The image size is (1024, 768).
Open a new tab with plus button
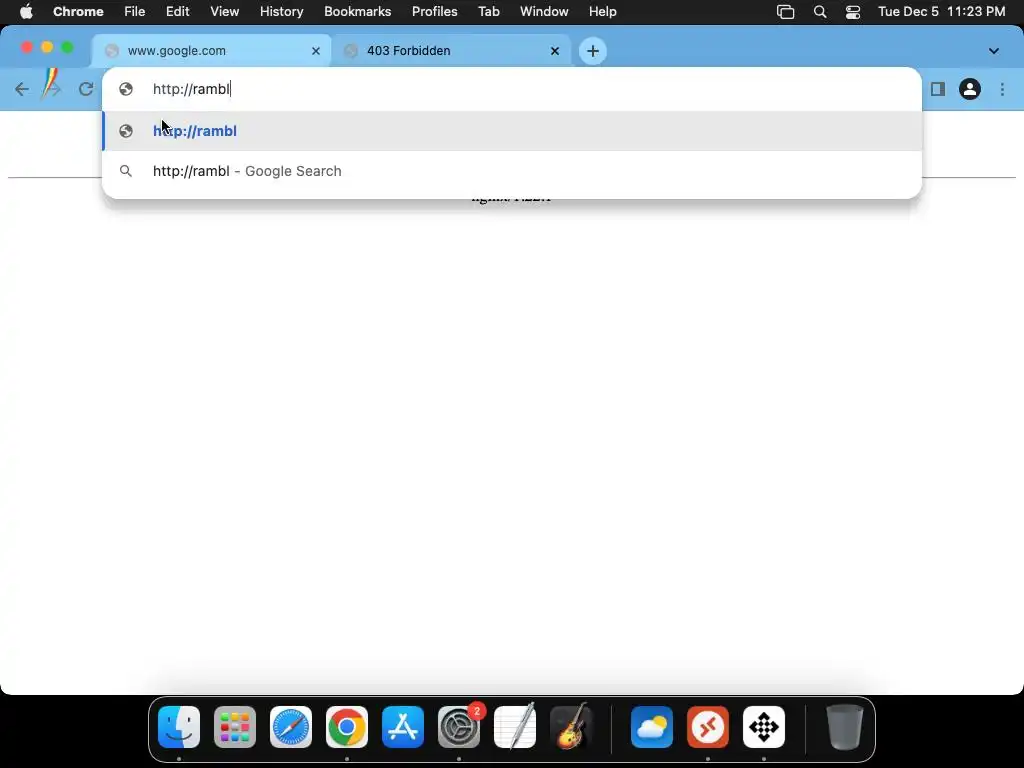593,51
